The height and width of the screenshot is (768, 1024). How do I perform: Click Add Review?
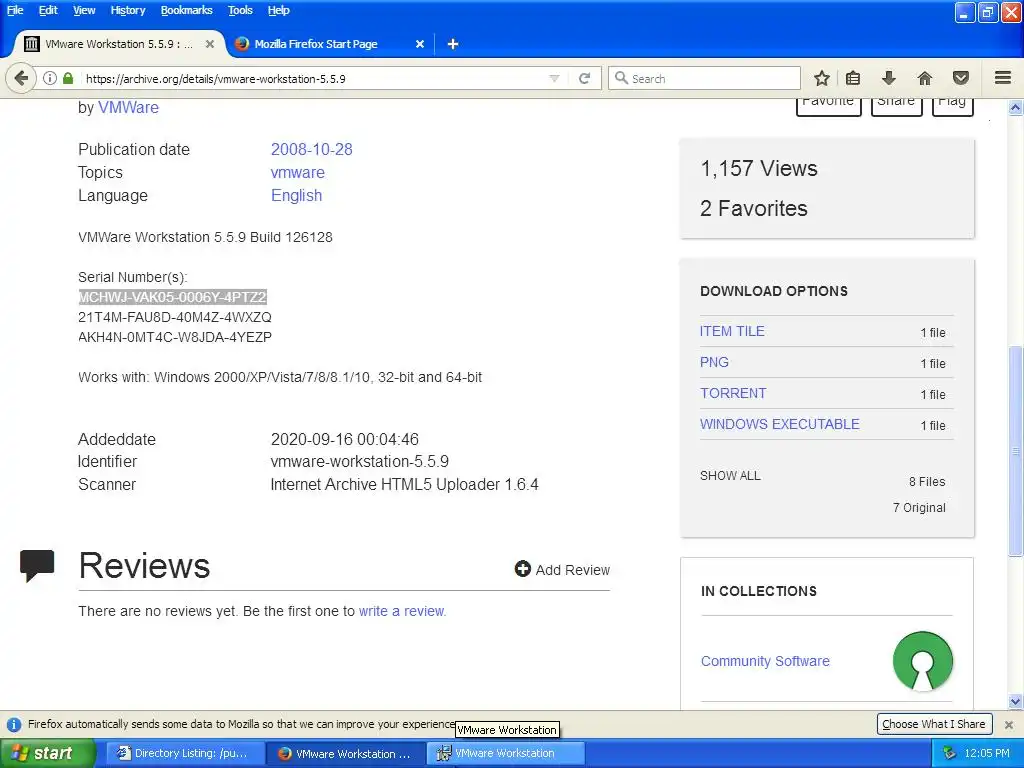[562, 569]
